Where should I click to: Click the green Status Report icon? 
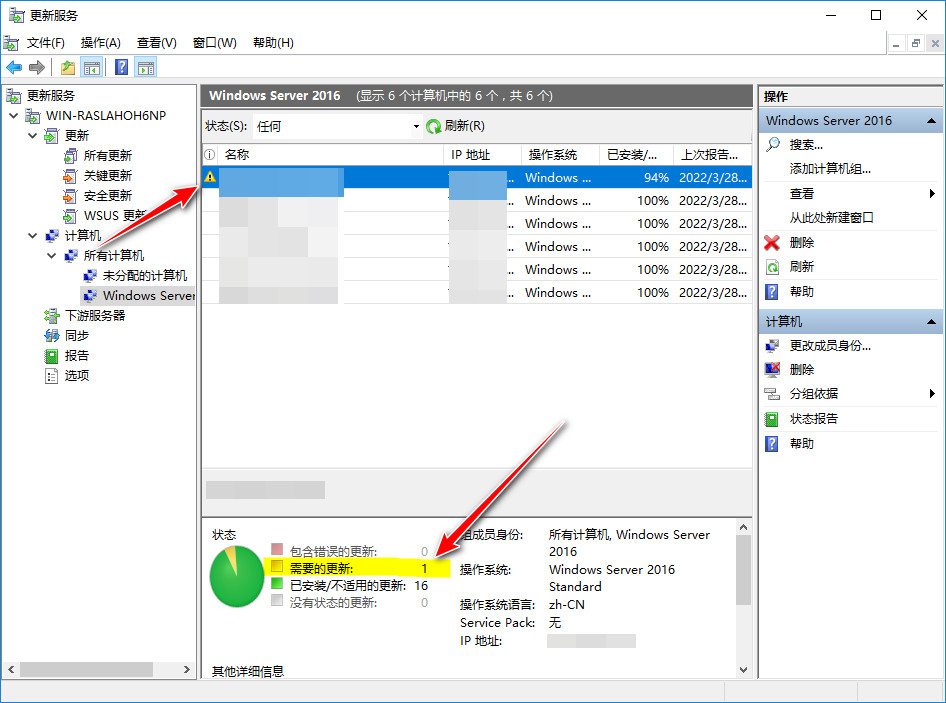click(x=772, y=419)
